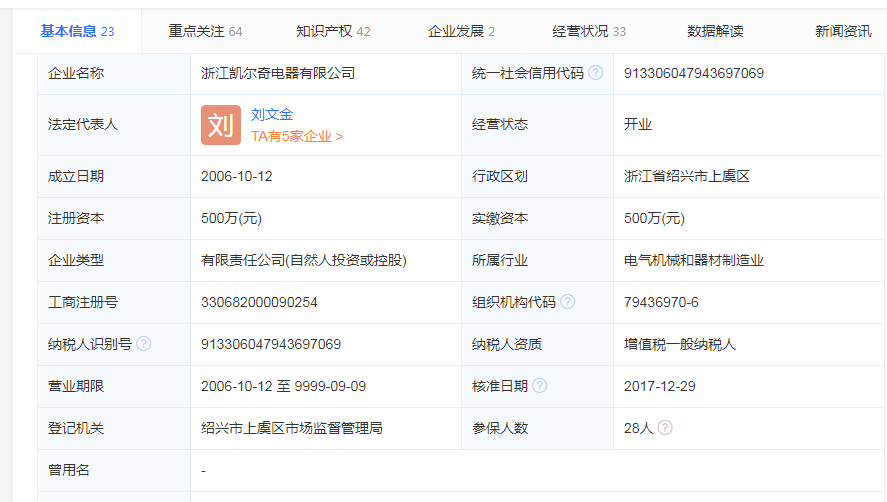
Task: Click the 28人 insured count
Action: (638, 428)
